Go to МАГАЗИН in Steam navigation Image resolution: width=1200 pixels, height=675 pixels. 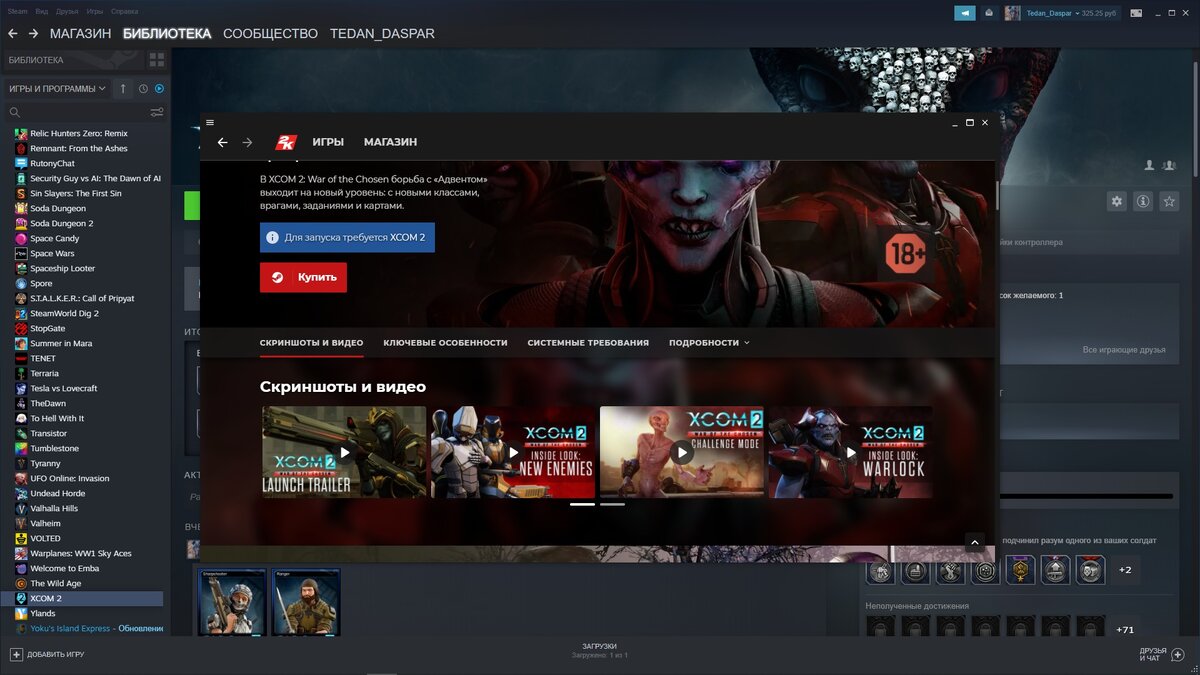coord(80,33)
